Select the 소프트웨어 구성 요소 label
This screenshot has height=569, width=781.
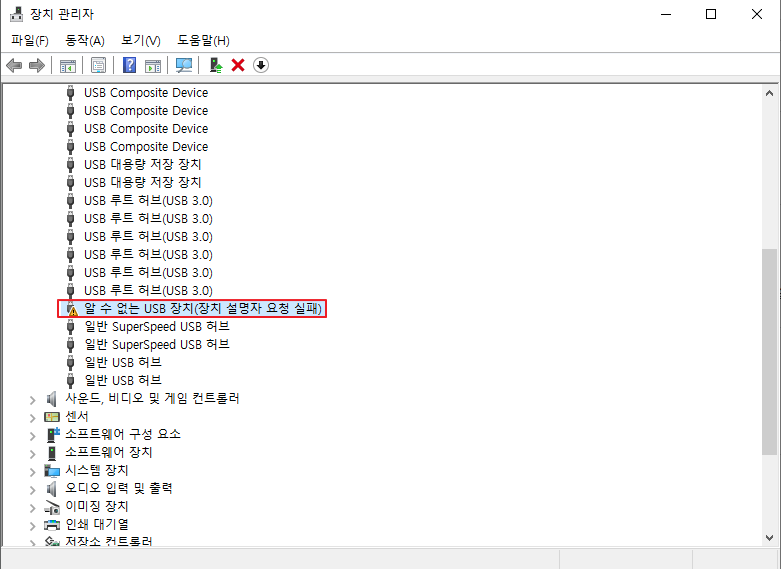[123, 434]
